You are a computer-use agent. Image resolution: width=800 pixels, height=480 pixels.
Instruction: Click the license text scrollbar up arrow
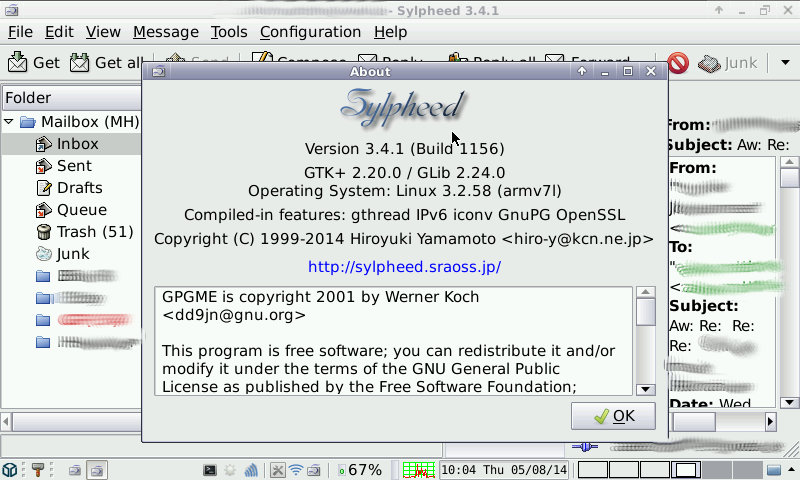(x=645, y=292)
